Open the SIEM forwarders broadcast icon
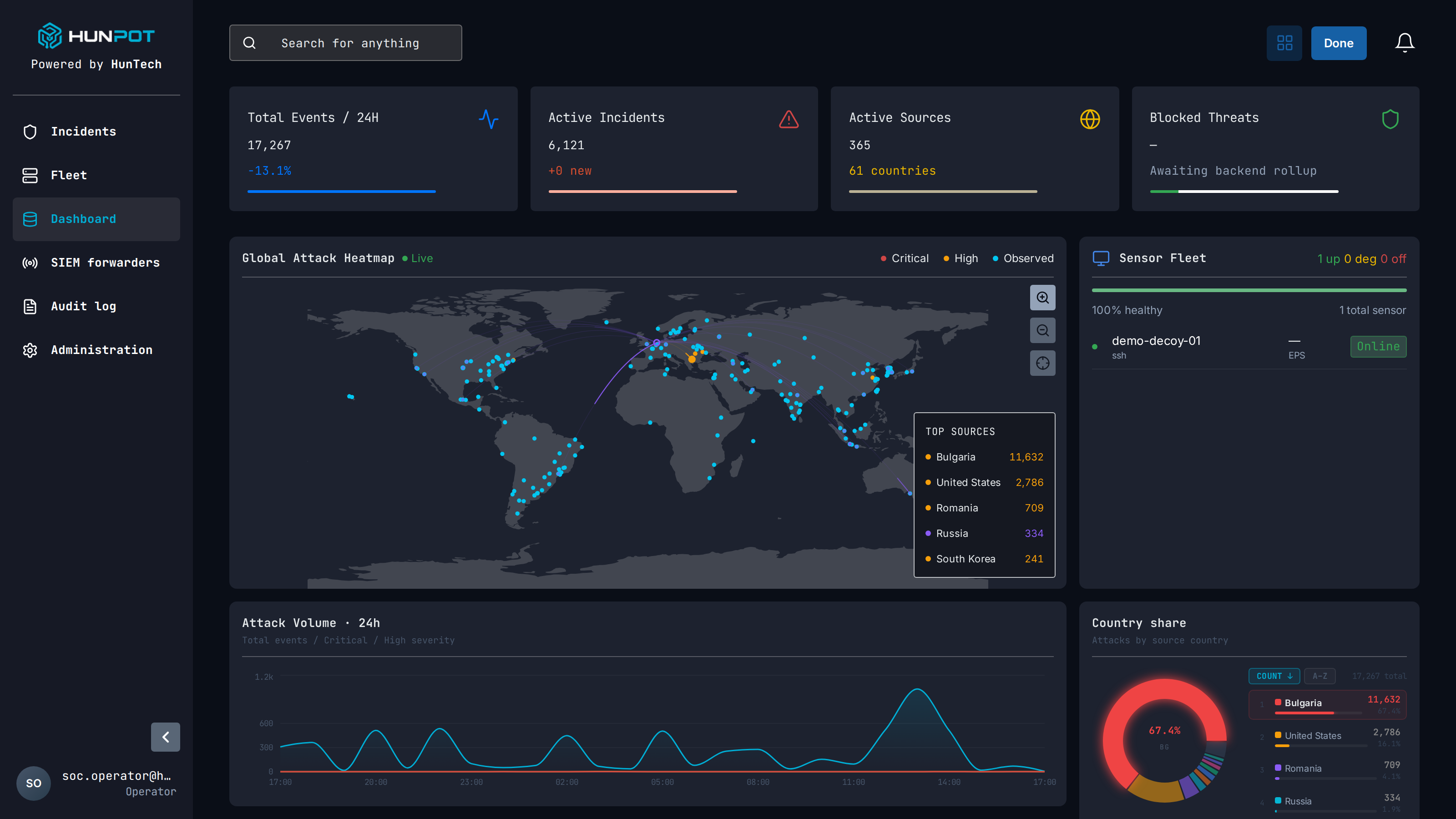Image resolution: width=1456 pixels, height=819 pixels. tap(30, 263)
